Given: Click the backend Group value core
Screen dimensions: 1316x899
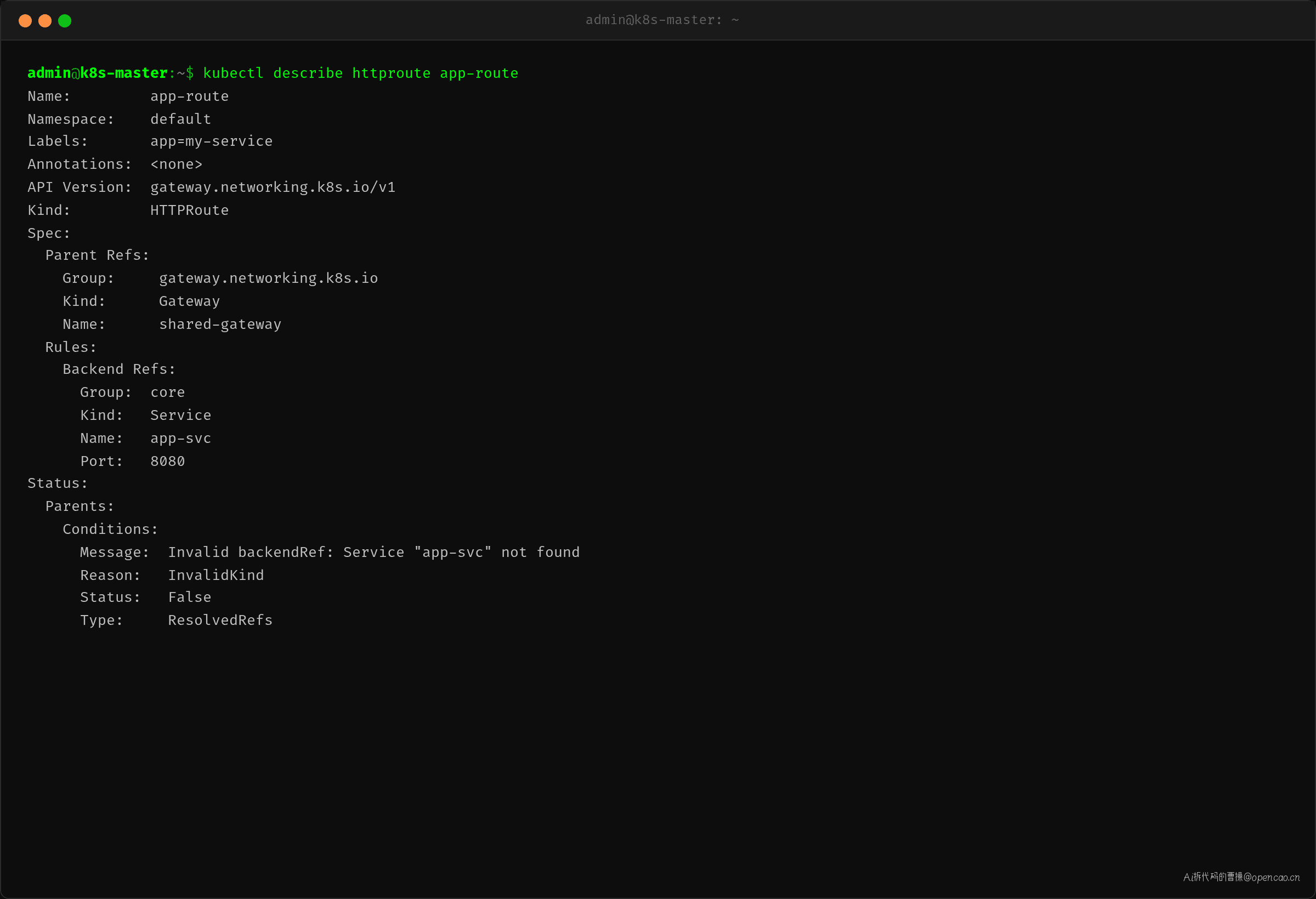Looking at the screenshot, I should click(167, 392).
